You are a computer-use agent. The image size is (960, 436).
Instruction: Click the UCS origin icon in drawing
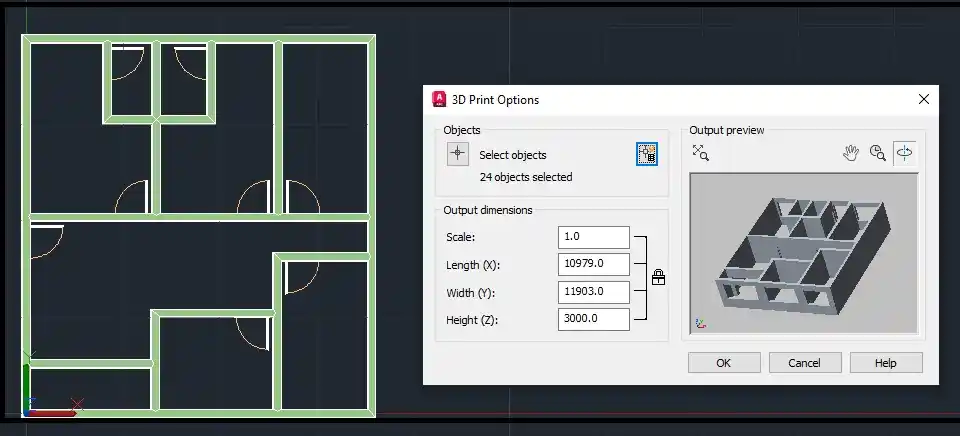51,386
